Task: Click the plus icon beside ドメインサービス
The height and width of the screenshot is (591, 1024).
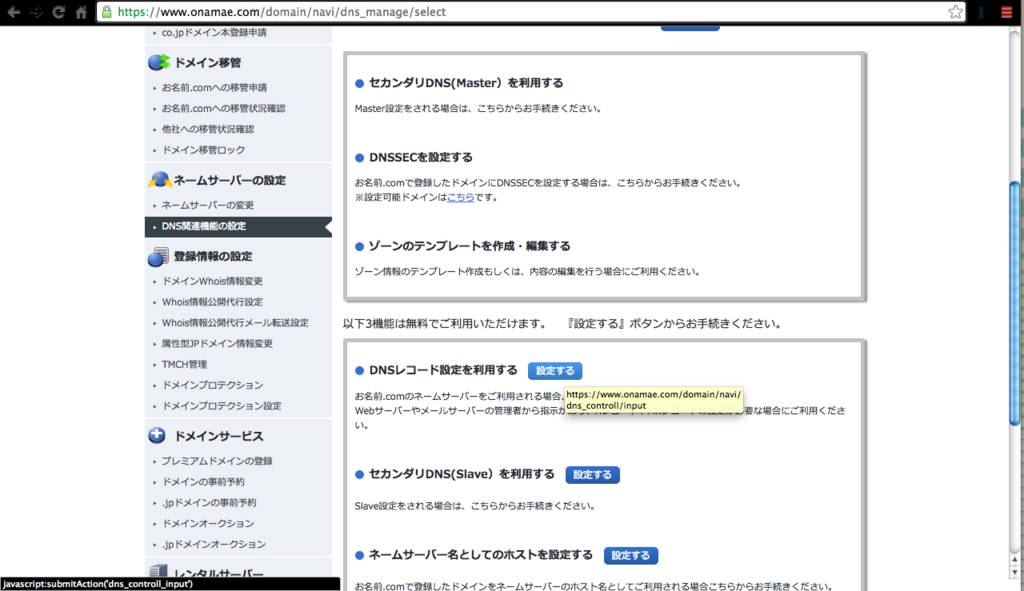Action: [157, 435]
